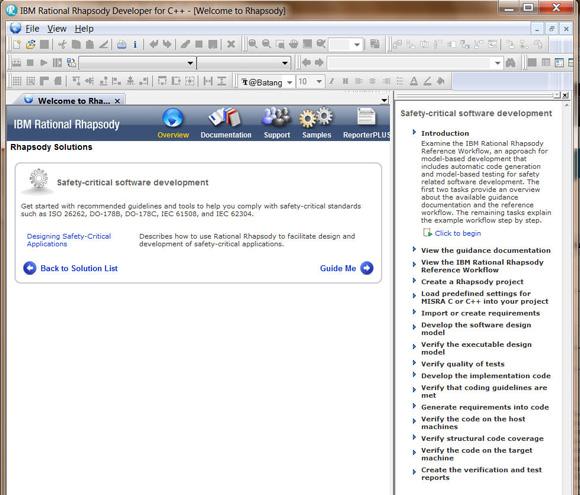
Task: Toggle the rightmost window view icon in toolbar
Action: [x=571, y=63]
